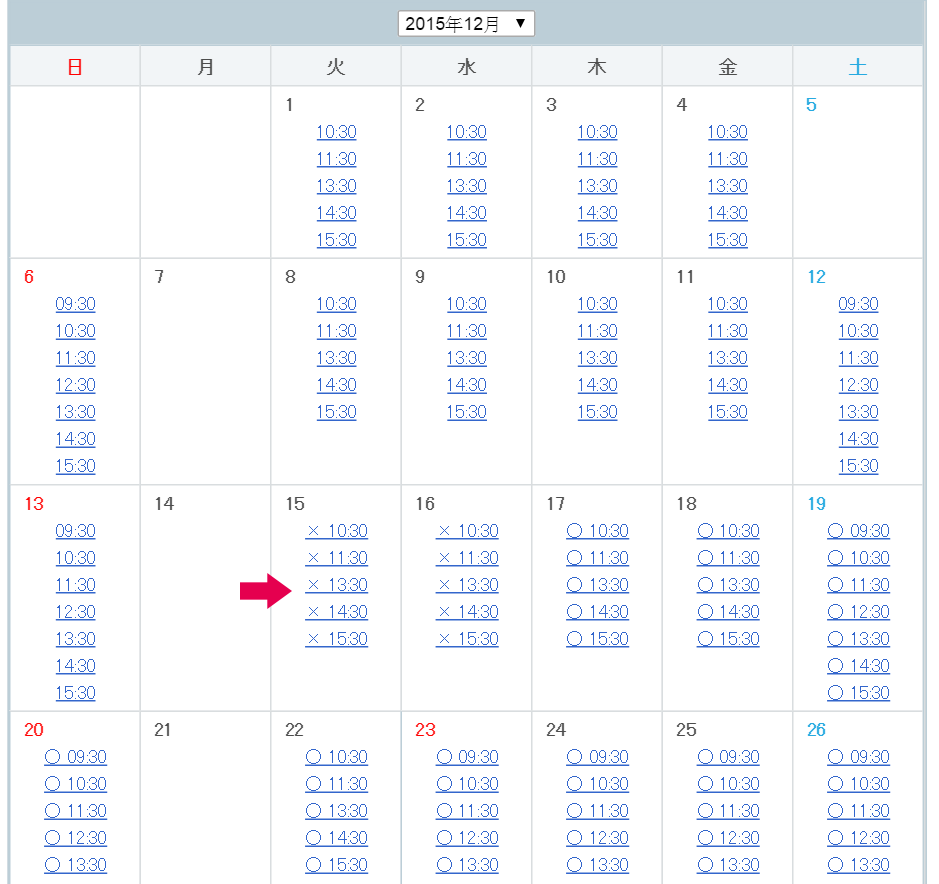Book the ○ 13:30 slot on December 18

pos(728,585)
